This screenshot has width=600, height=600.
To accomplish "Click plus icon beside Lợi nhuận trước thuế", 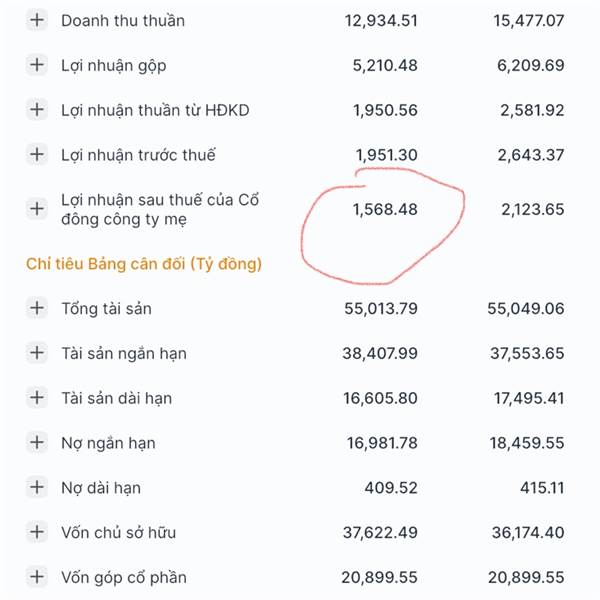I will (37, 155).
